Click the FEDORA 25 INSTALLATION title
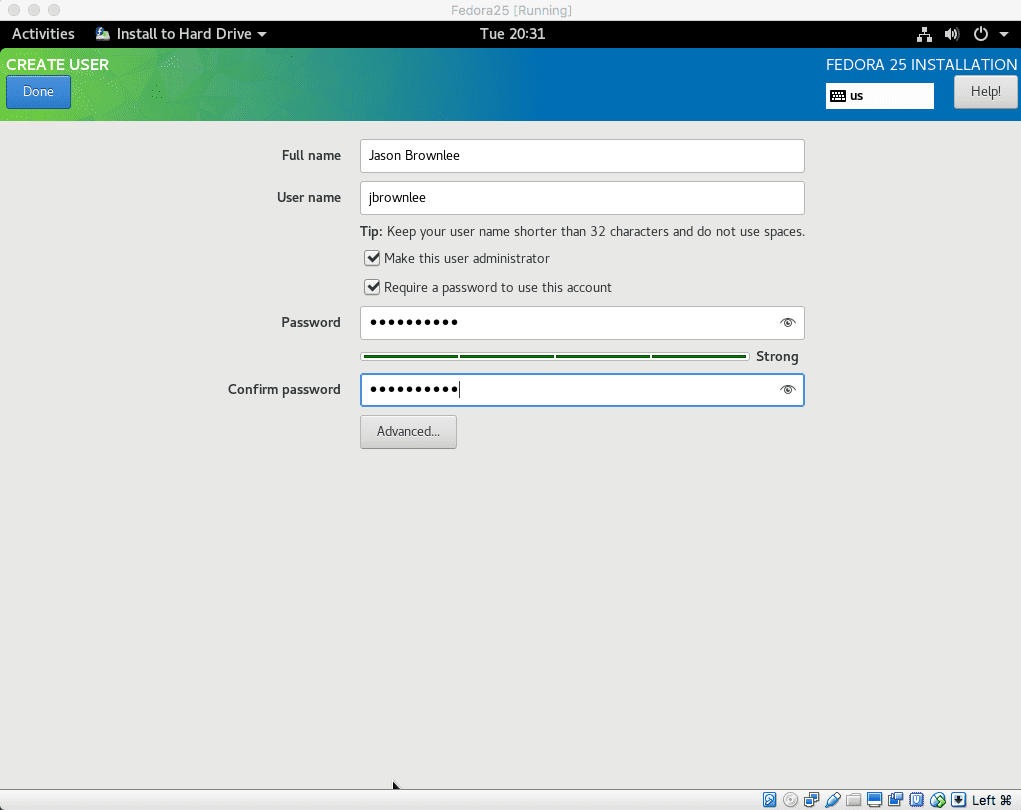This screenshot has width=1021, height=810. point(921,64)
